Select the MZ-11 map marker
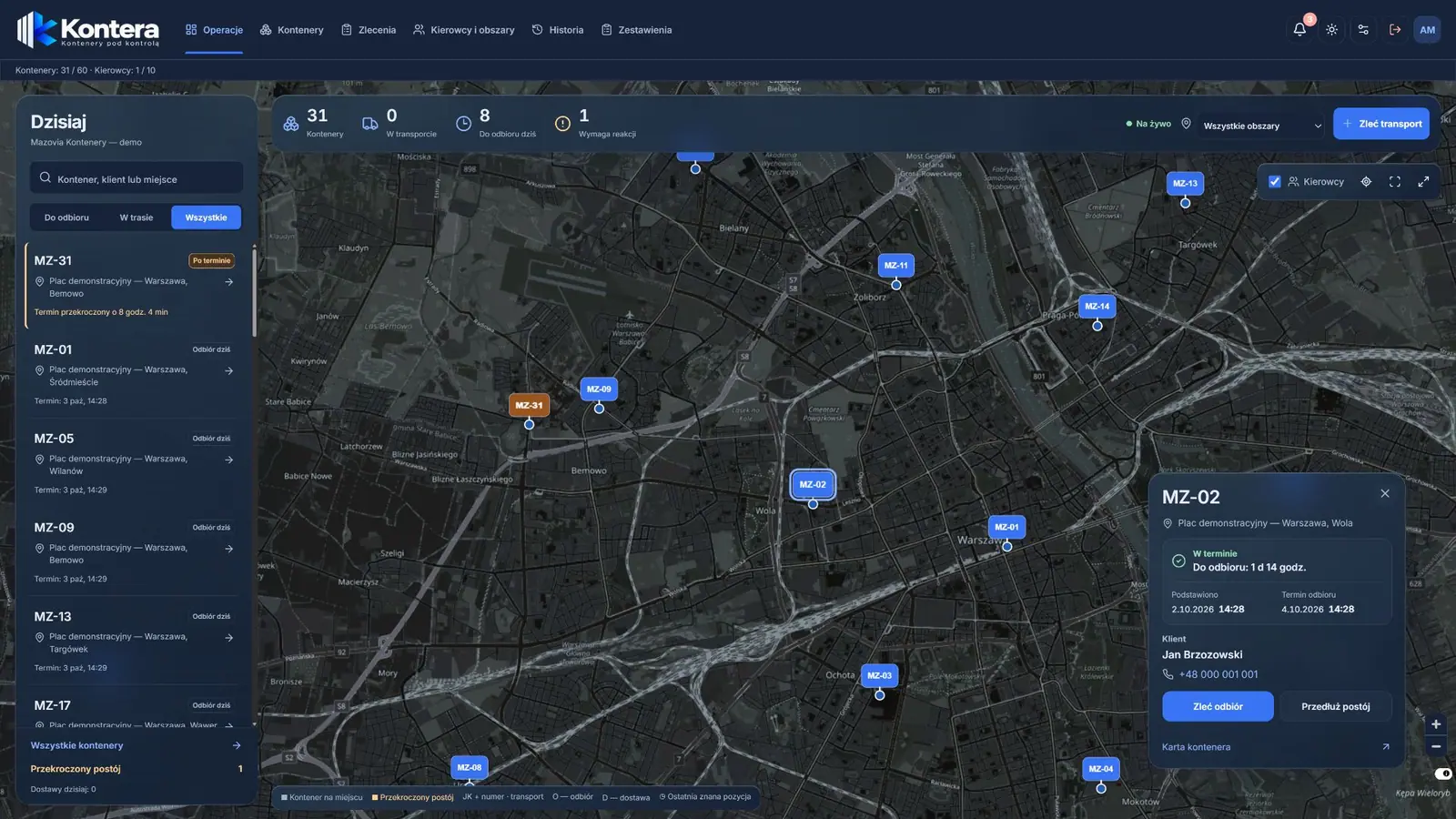This screenshot has height=819, width=1456. point(896,265)
